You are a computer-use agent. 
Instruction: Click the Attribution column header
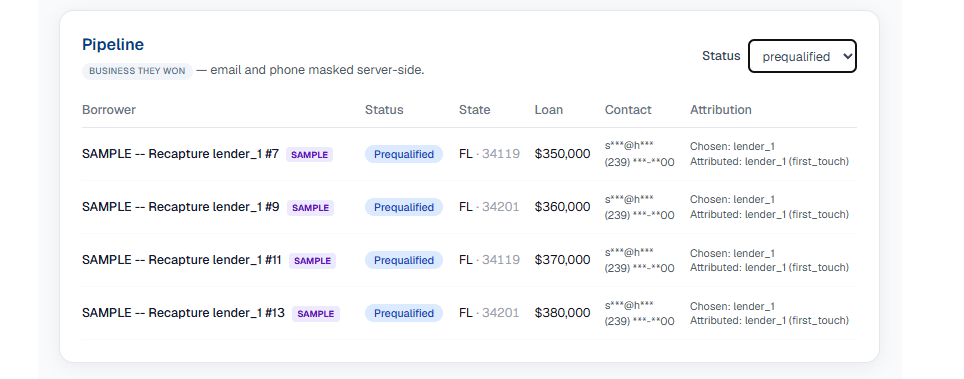coord(721,110)
